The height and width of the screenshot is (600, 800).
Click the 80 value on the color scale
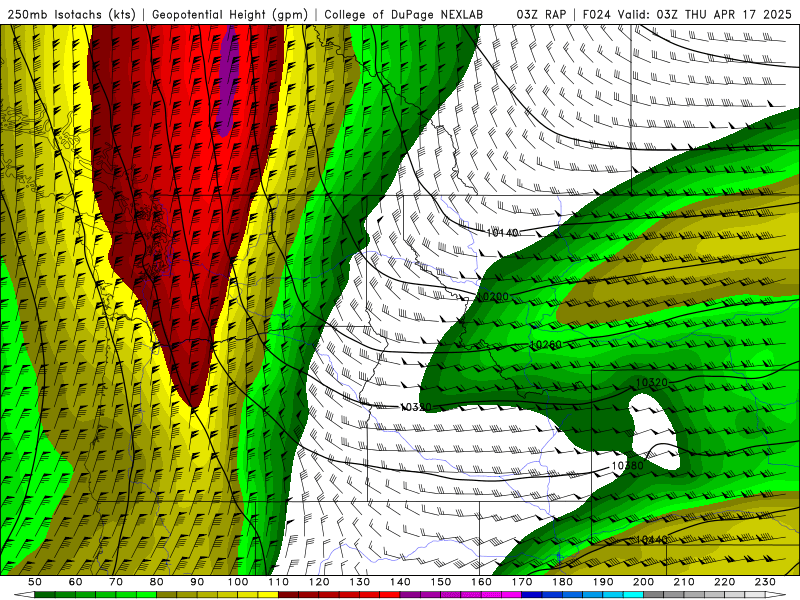tap(157, 582)
